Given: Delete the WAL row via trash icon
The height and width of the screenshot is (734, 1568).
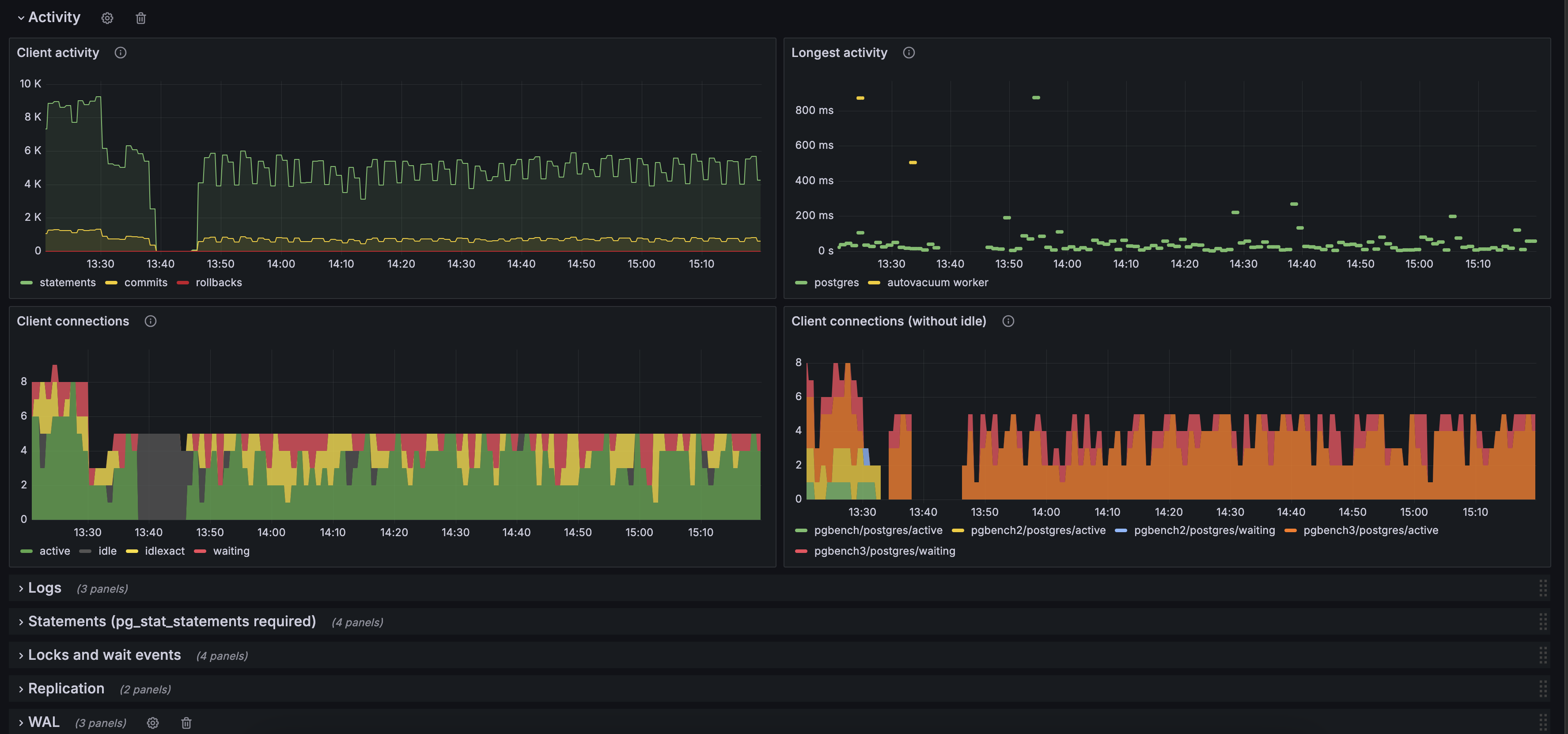Looking at the screenshot, I should tap(186, 723).
